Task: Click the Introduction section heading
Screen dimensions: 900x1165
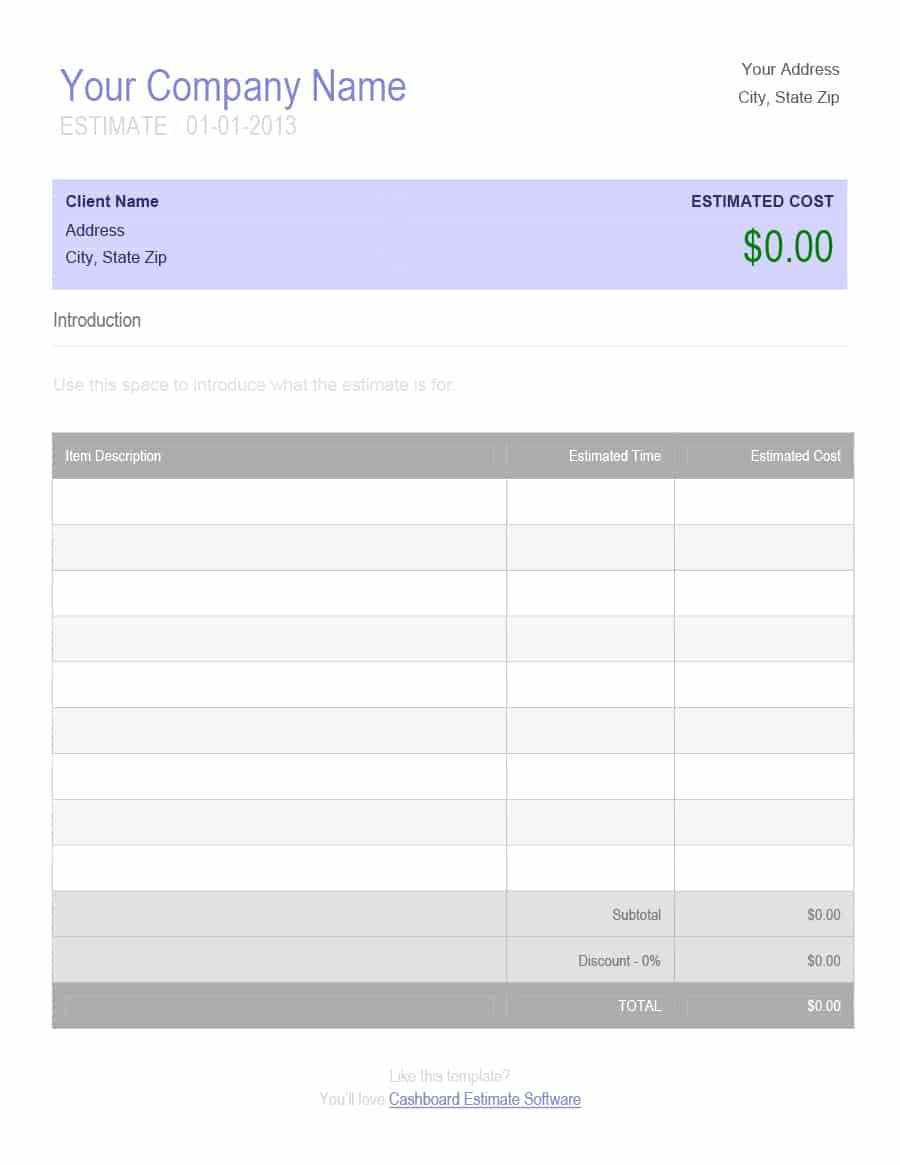Action: pyautogui.click(x=97, y=320)
